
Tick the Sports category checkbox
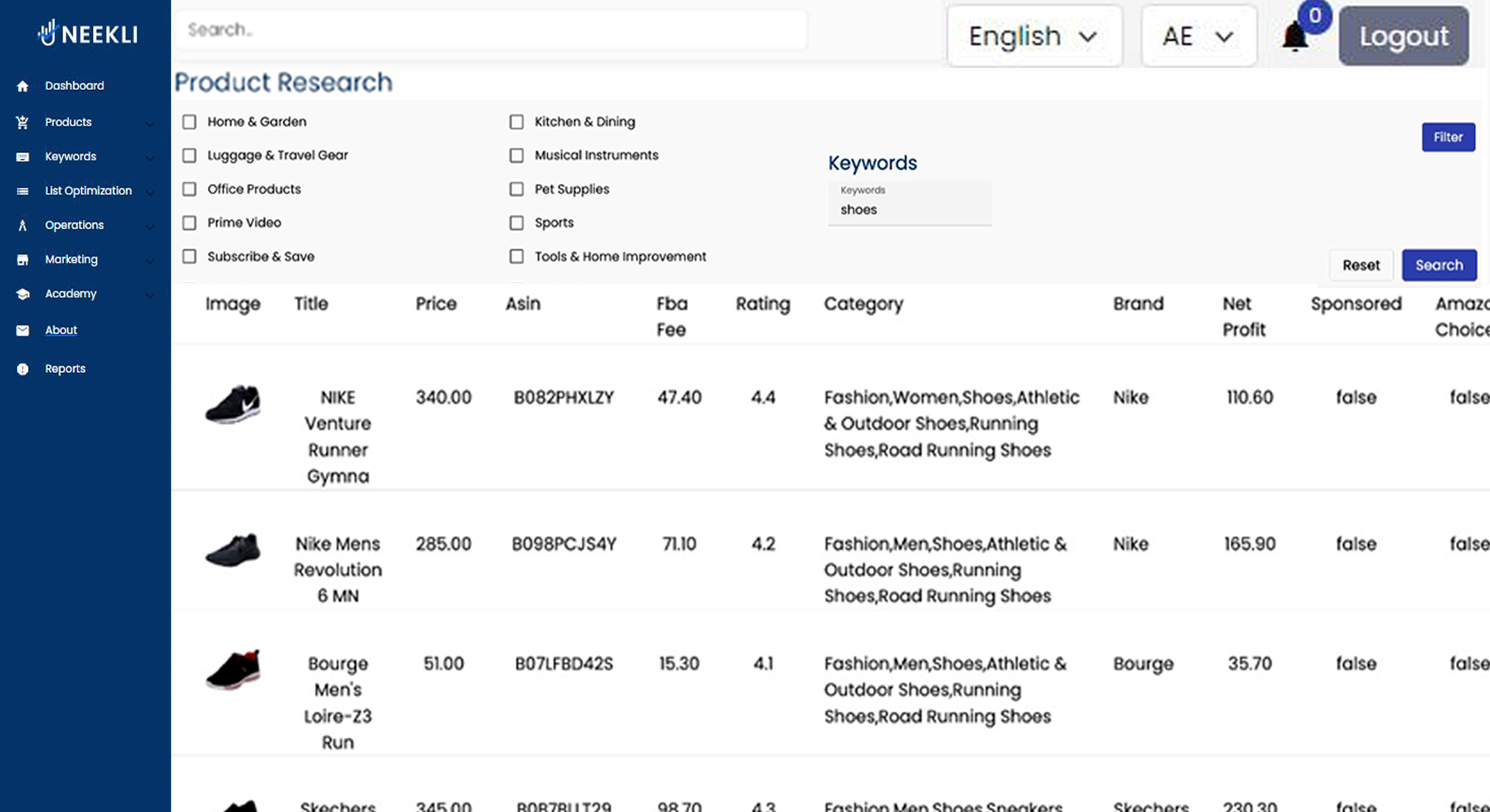[x=517, y=223]
